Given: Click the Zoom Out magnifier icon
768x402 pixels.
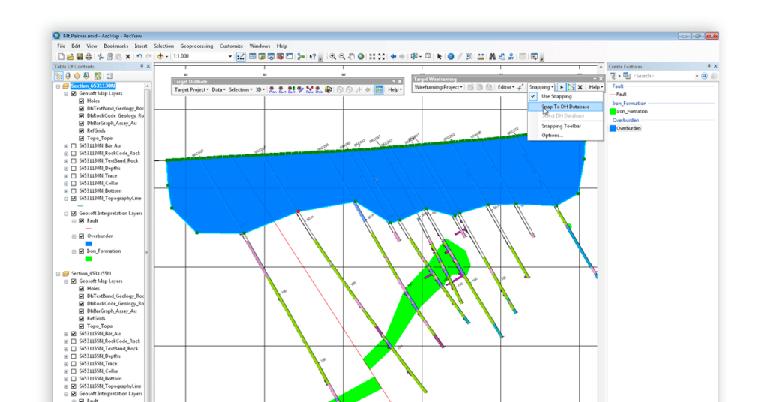Looking at the screenshot, I should coord(342,57).
